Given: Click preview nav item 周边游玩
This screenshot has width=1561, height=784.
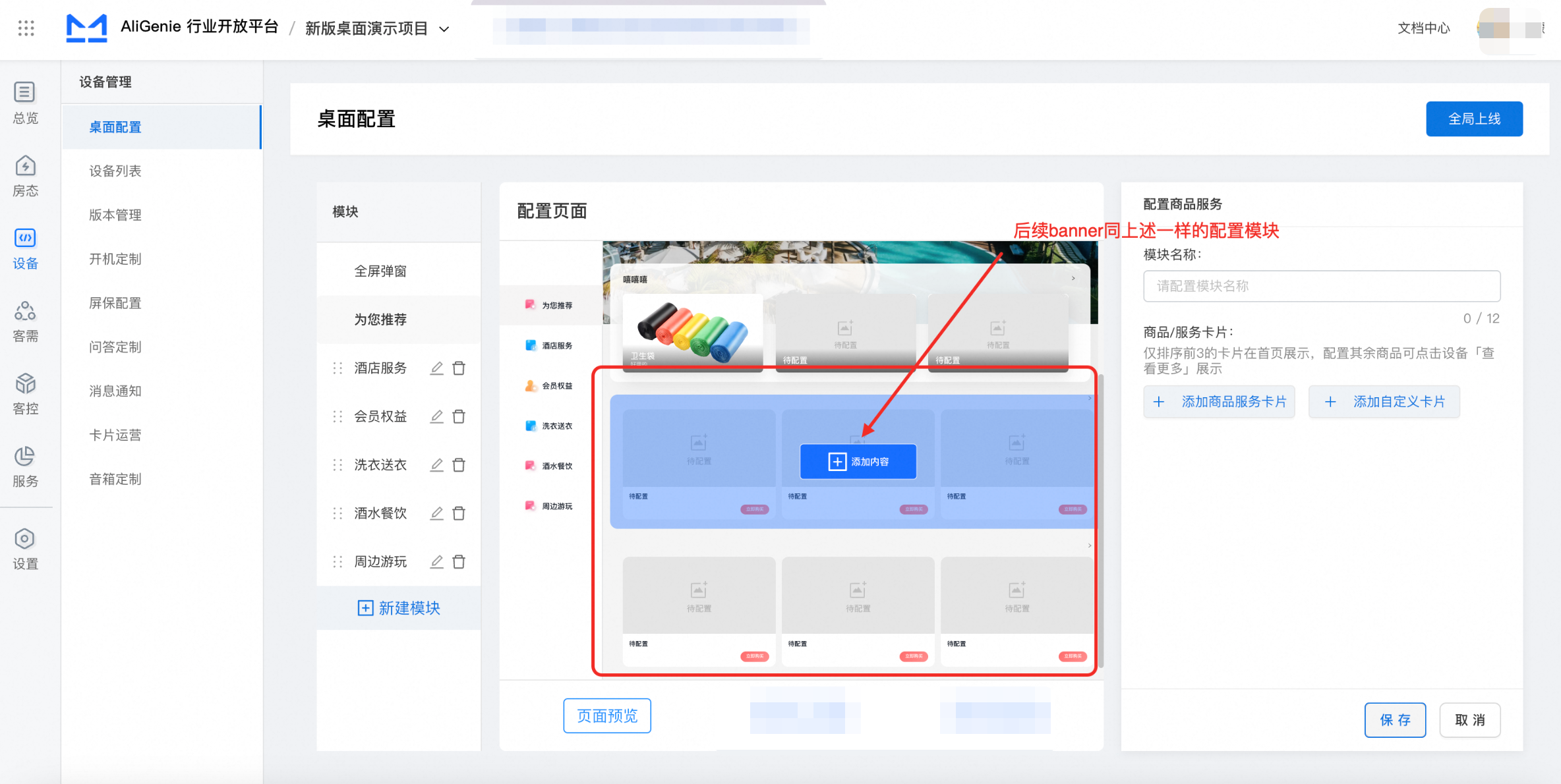Looking at the screenshot, I should click(549, 506).
